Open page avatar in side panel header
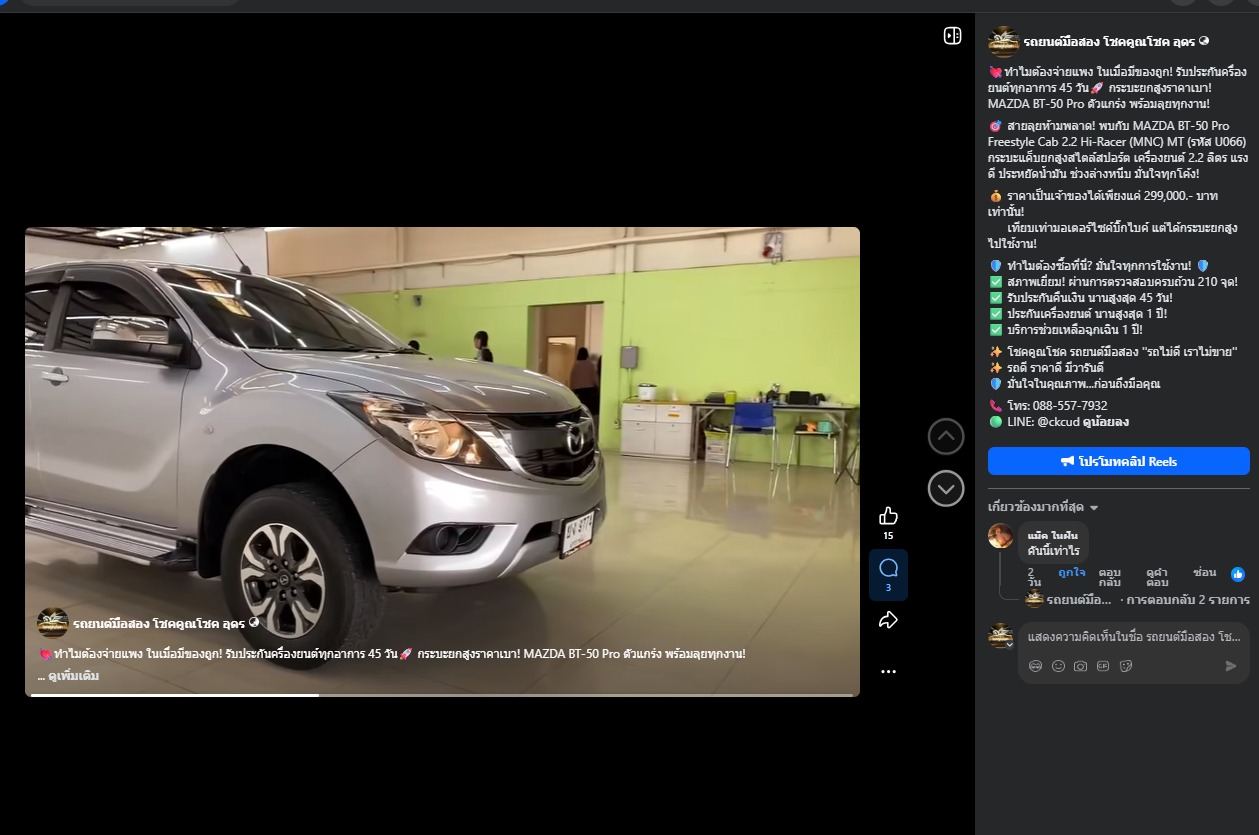Image resolution: width=1259 pixels, height=835 pixels. pyautogui.click(x=1003, y=42)
